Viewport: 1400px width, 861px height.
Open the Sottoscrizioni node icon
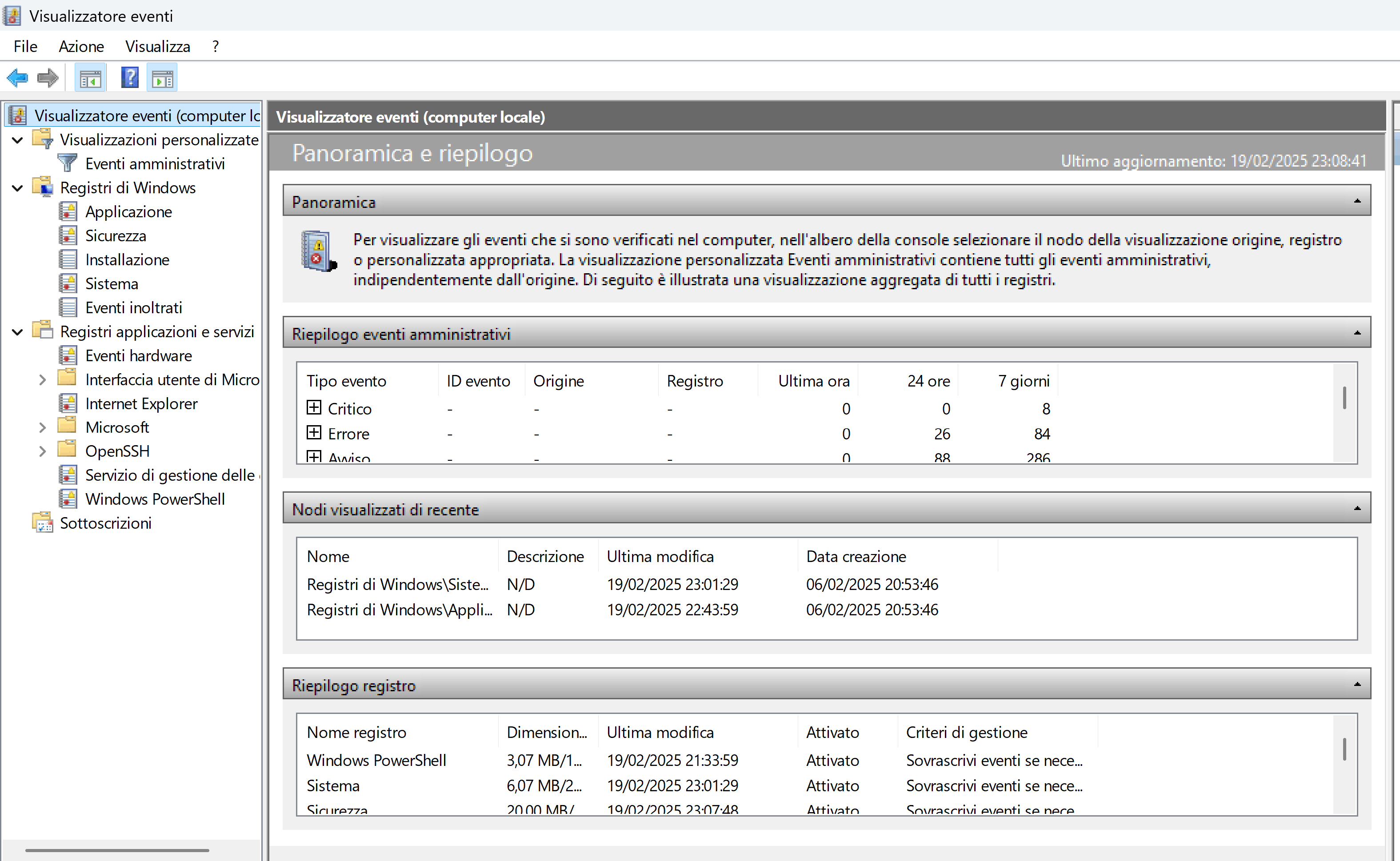(43, 523)
